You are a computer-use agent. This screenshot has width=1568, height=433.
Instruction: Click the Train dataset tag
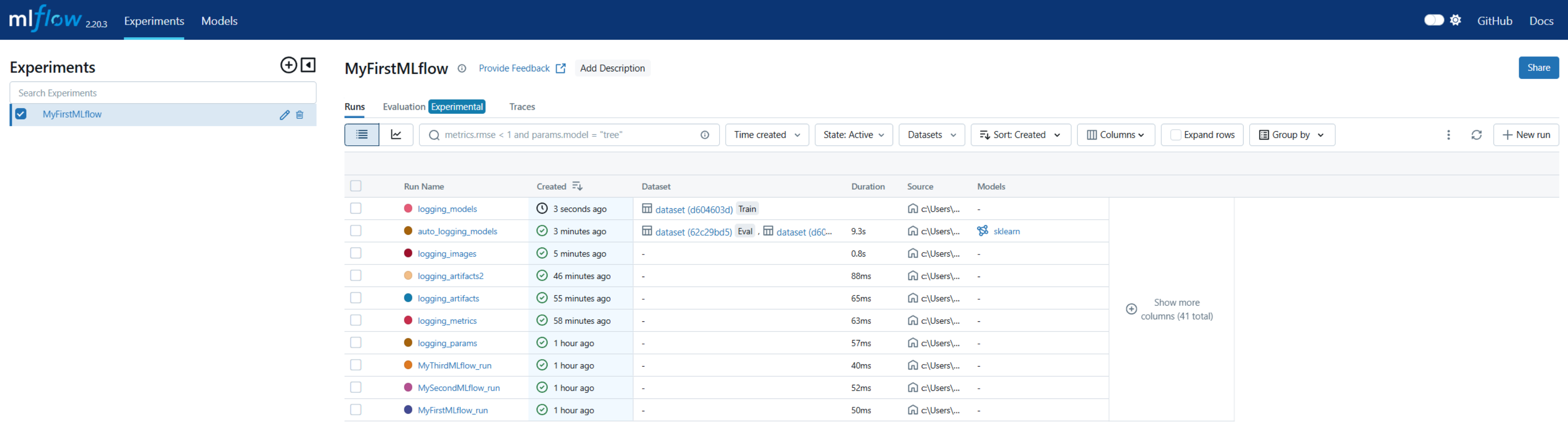tap(747, 209)
